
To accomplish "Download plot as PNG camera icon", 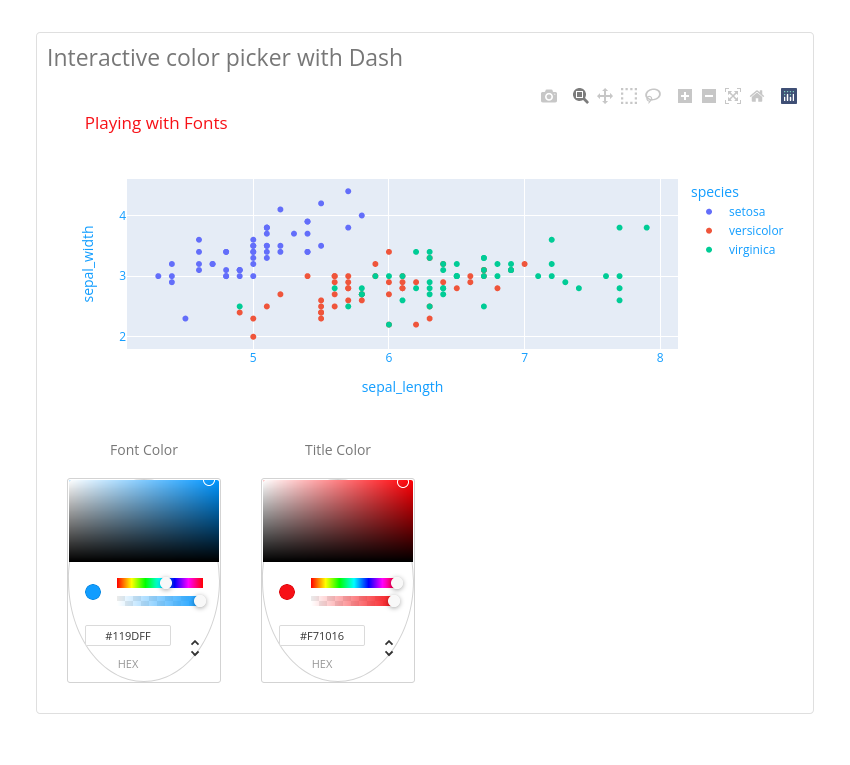I will pyautogui.click(x=549, y=96).
